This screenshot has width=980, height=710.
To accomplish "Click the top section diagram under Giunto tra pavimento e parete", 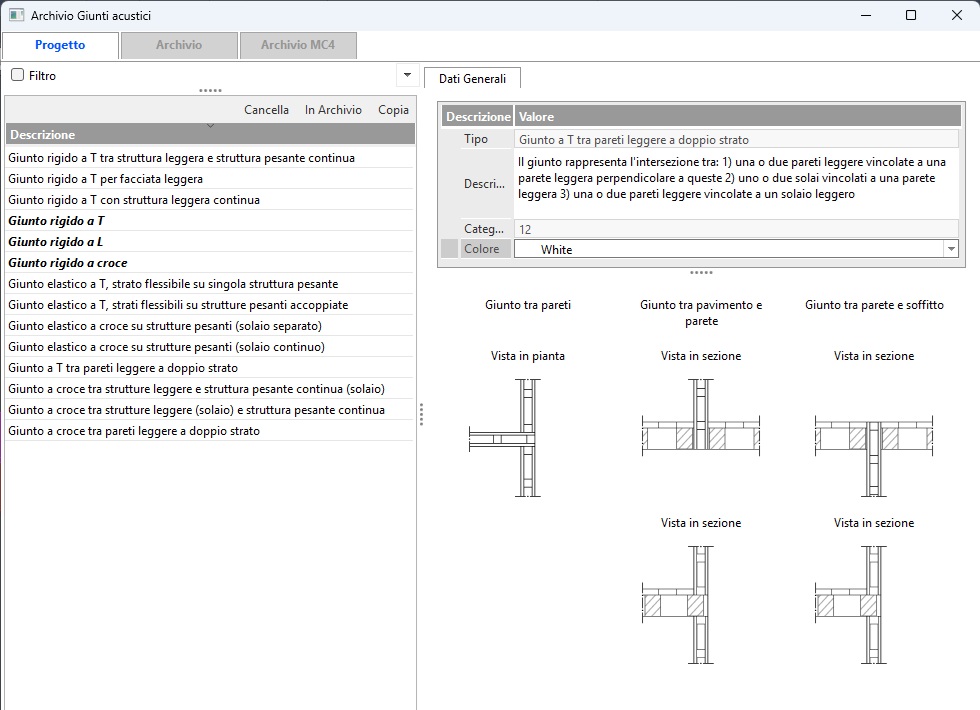I will click(700, 438).
